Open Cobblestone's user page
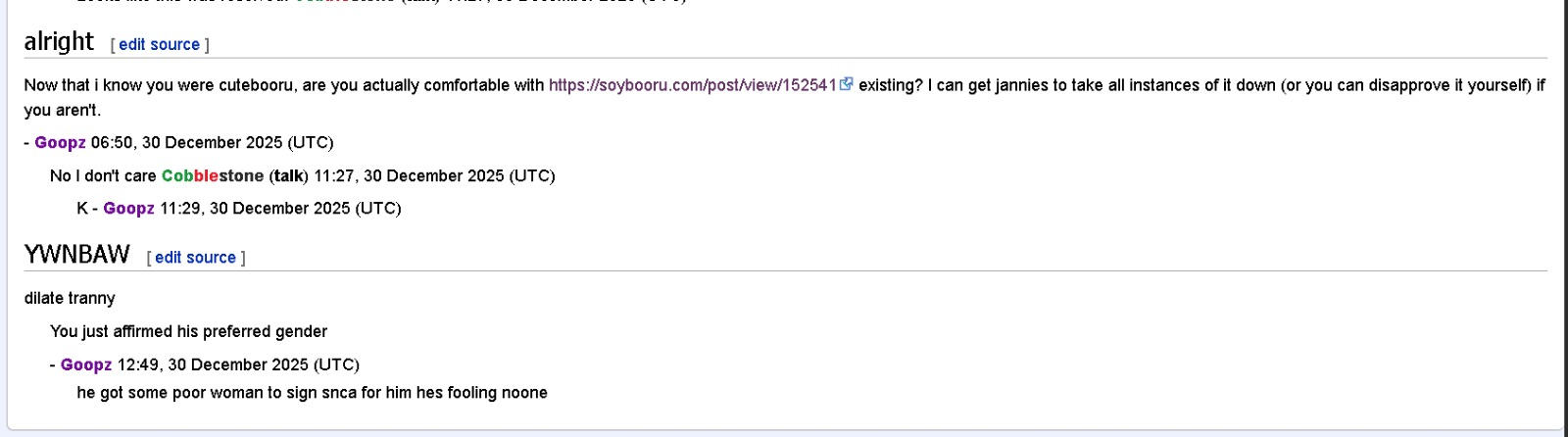 [x=212, y=175]
